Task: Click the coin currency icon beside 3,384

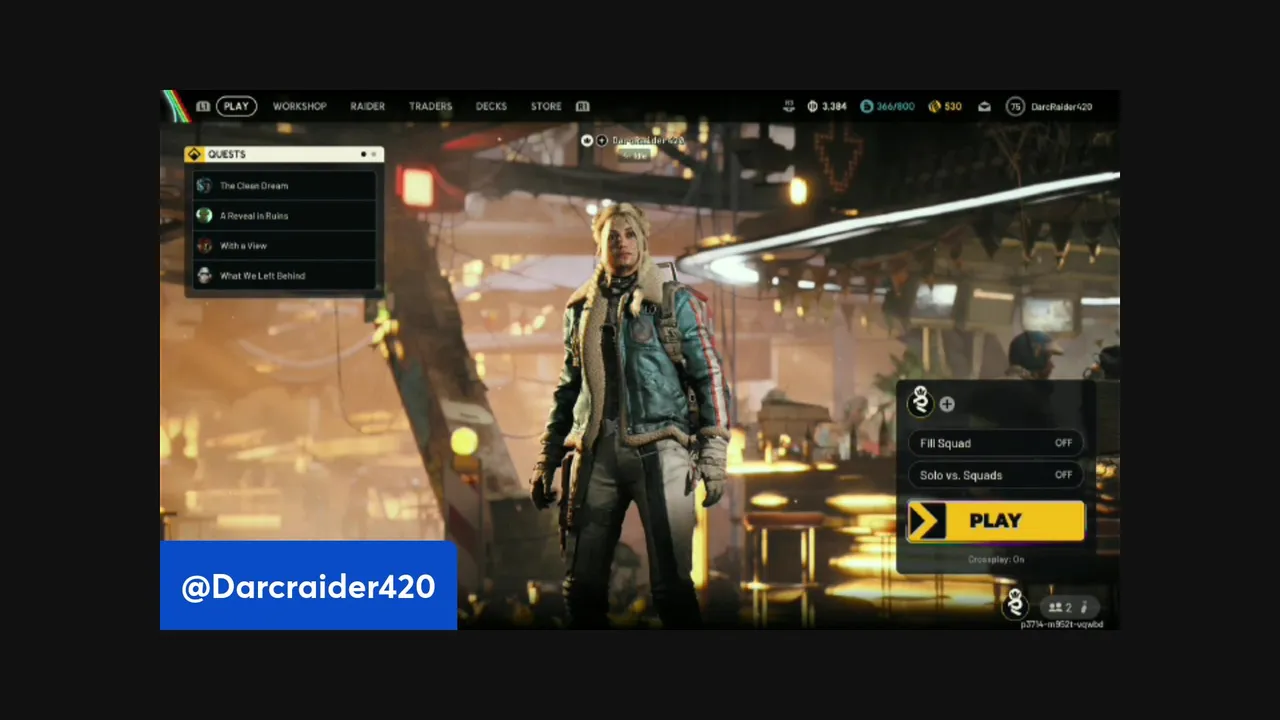Action: pyautogui.click(x=813, y=106)
